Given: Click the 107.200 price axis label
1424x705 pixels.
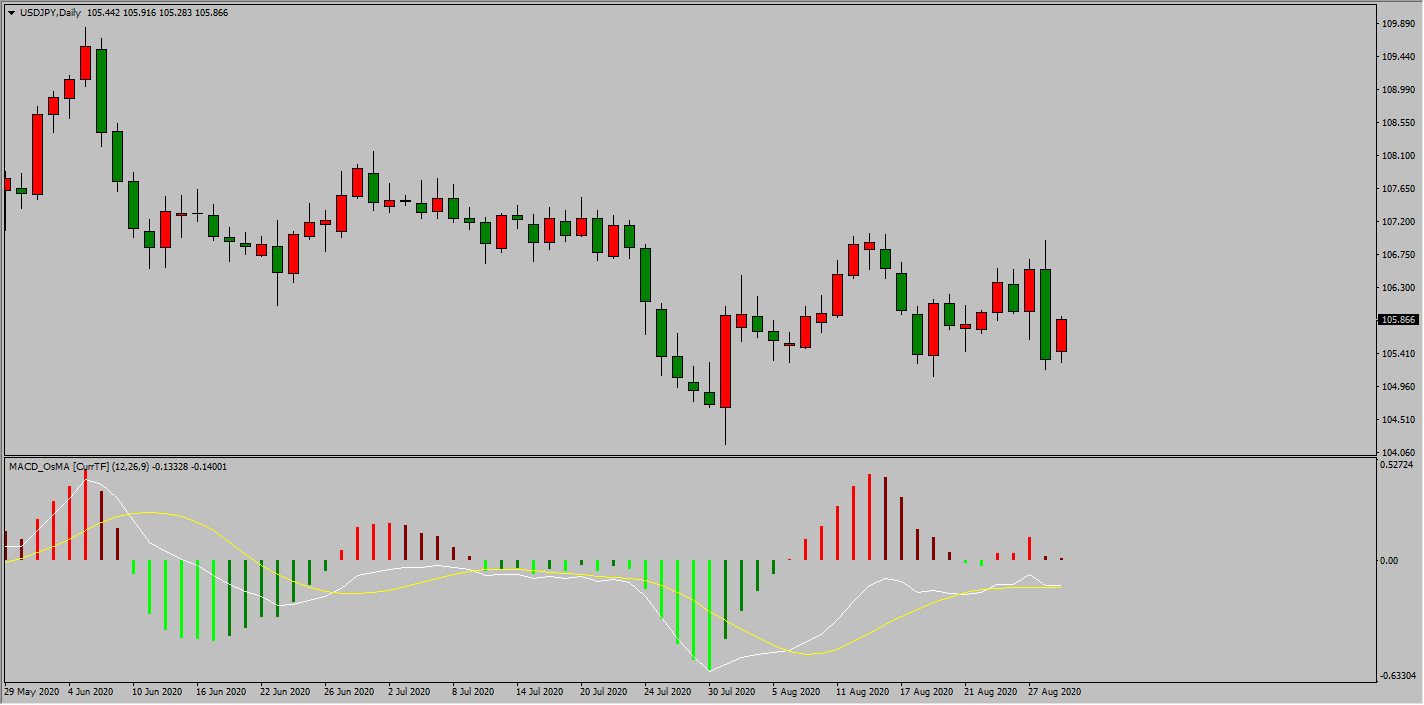Looking at the screenshot, I should (1397, 221).
